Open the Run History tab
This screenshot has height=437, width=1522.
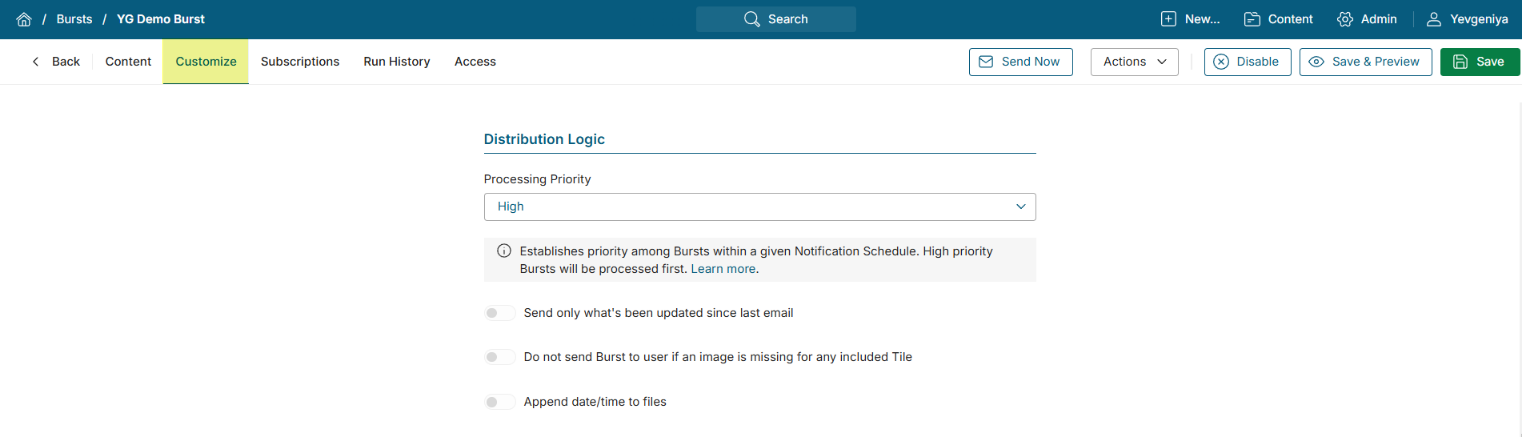[x=396, y=62]
